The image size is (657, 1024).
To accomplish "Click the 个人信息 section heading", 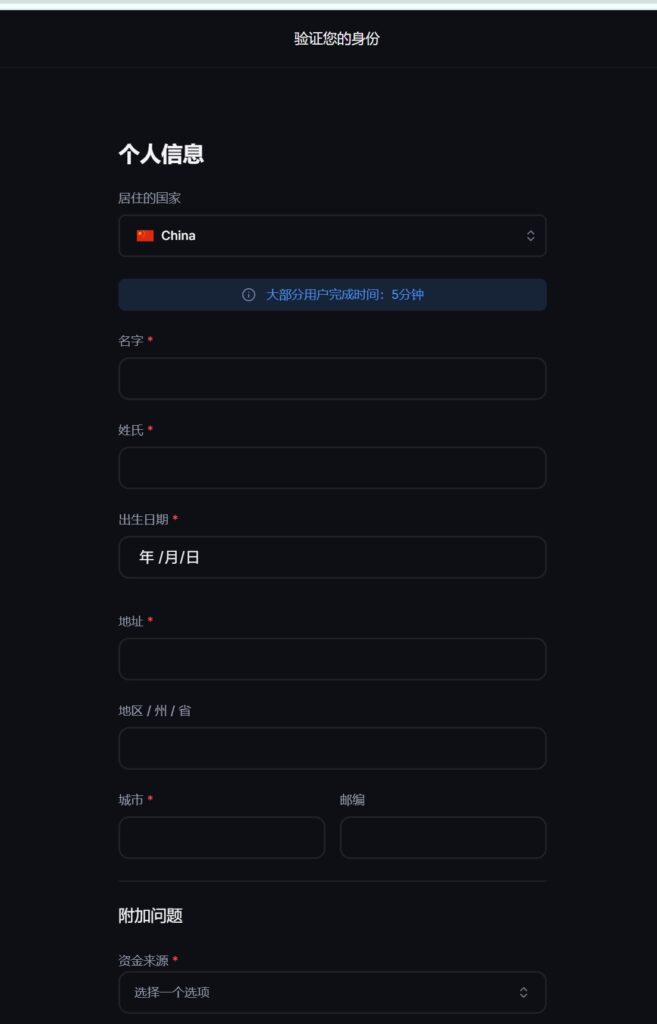I will pyautogui.click(x=161, y=154).
